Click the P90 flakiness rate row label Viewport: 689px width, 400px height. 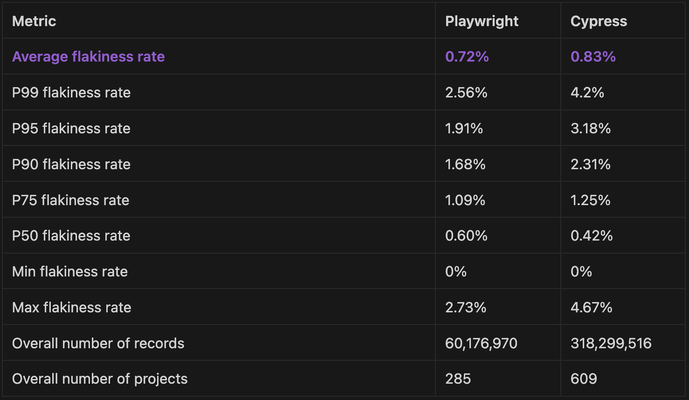tap(71, 165)
